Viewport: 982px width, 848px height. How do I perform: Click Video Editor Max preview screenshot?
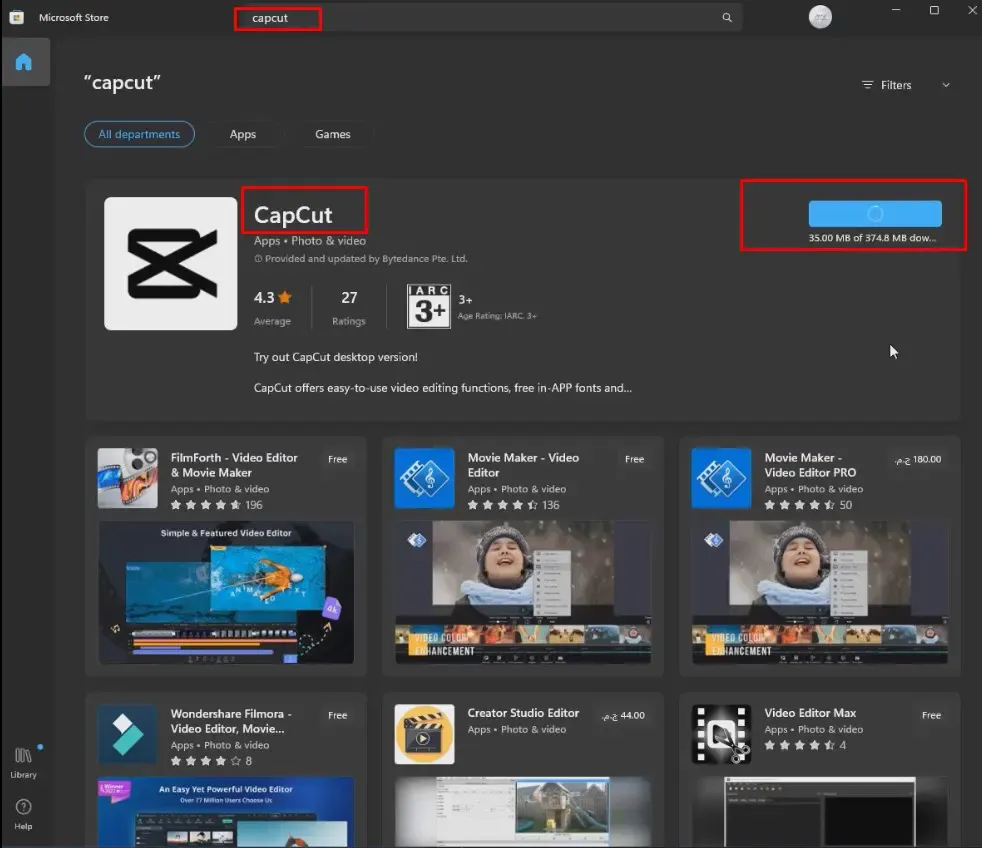[820, 812]
